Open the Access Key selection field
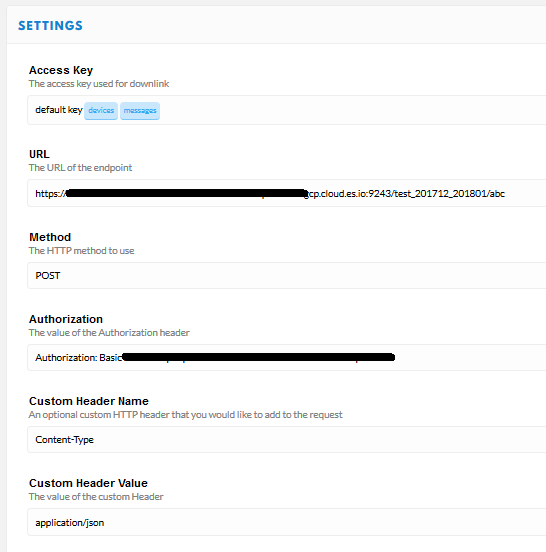This screenshot has height=552, width=546. pos(287,110)
